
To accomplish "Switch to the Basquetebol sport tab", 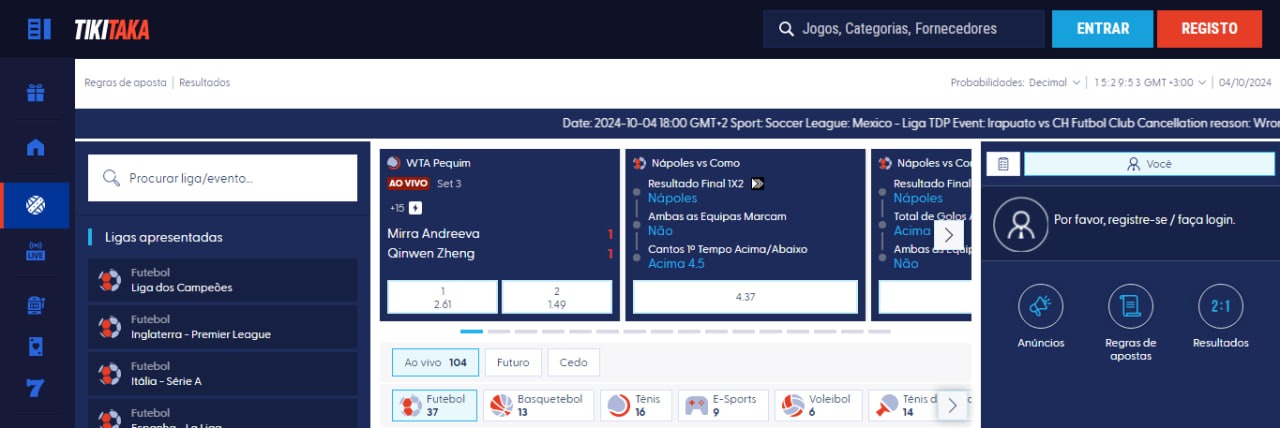I will (x=540, y=405).
